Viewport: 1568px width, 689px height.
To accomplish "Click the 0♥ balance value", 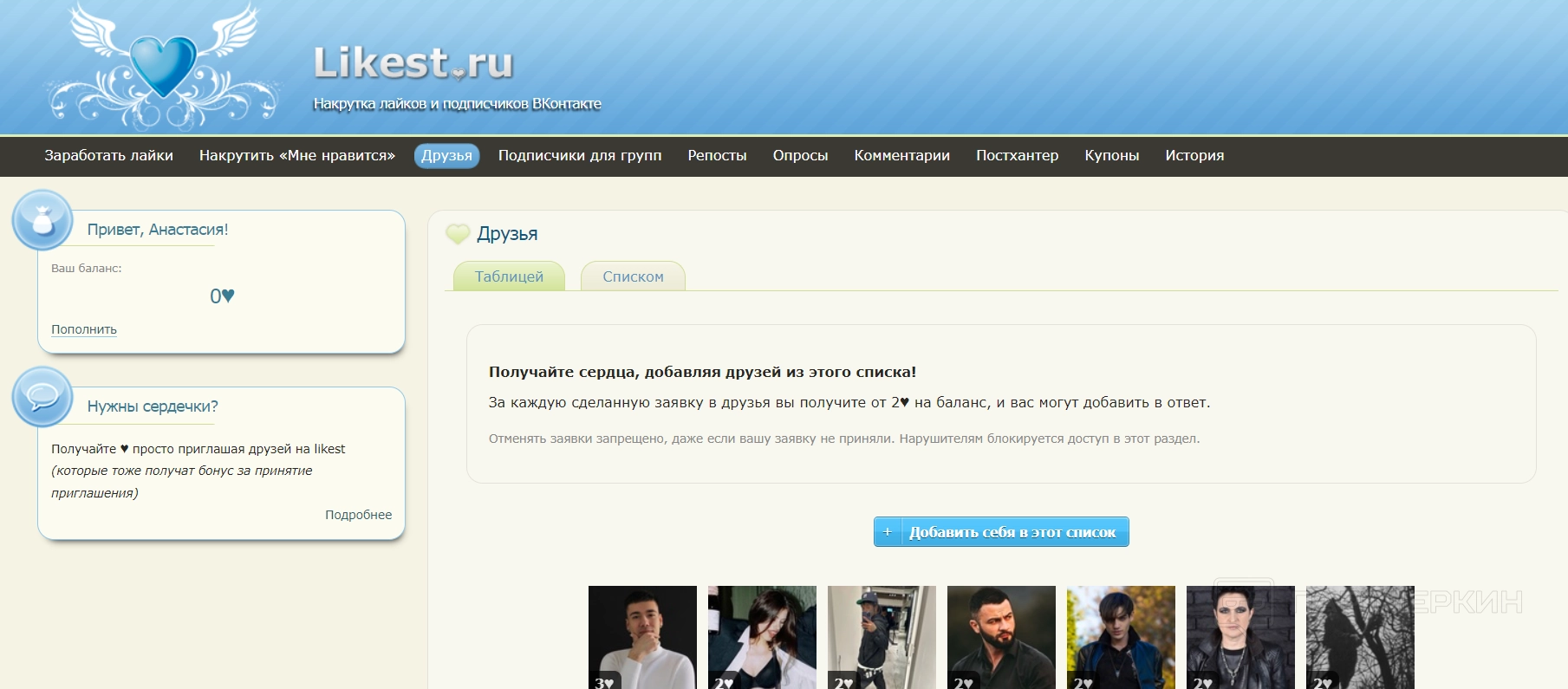I will 222,296.
